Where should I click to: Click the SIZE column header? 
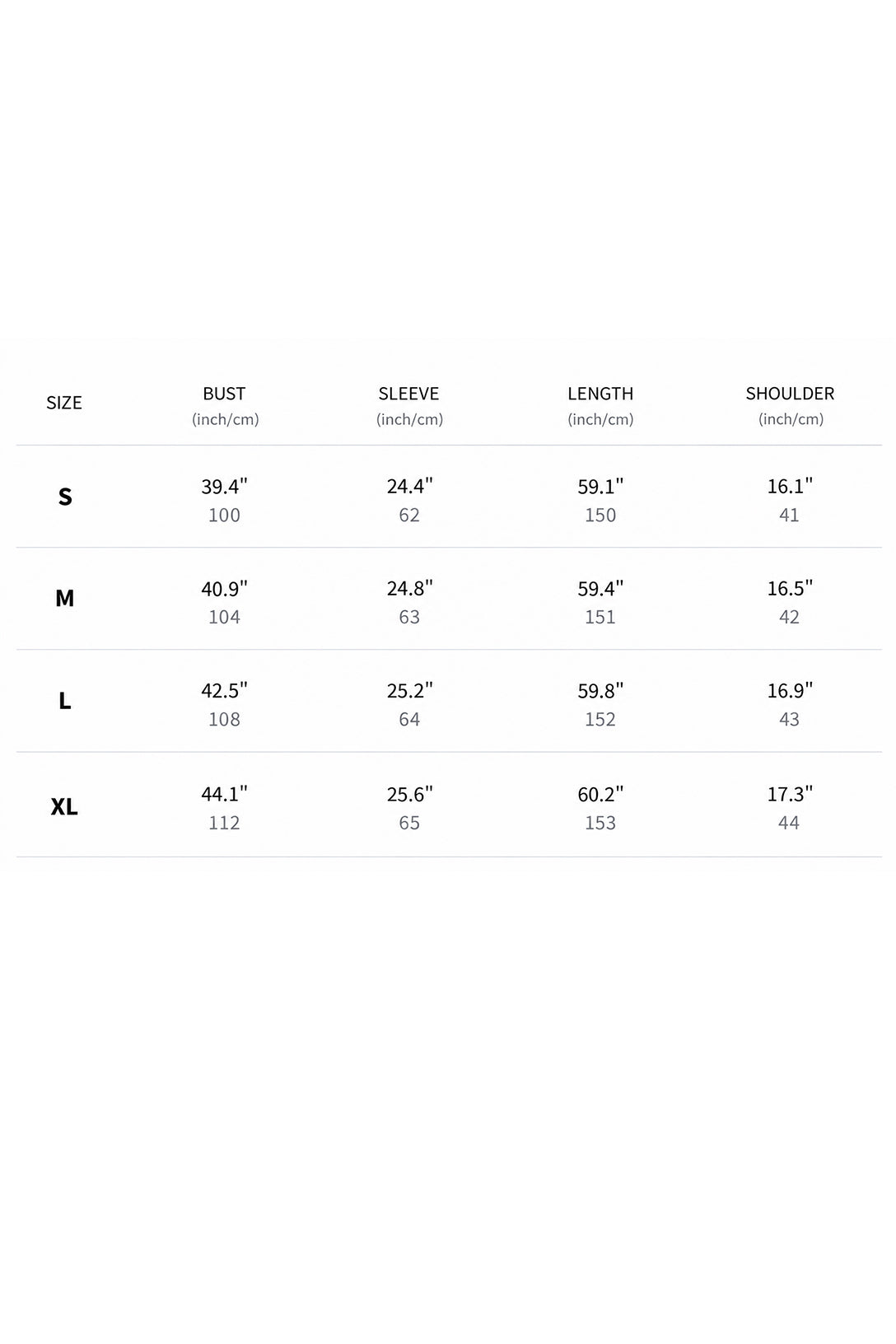point(64,403)
